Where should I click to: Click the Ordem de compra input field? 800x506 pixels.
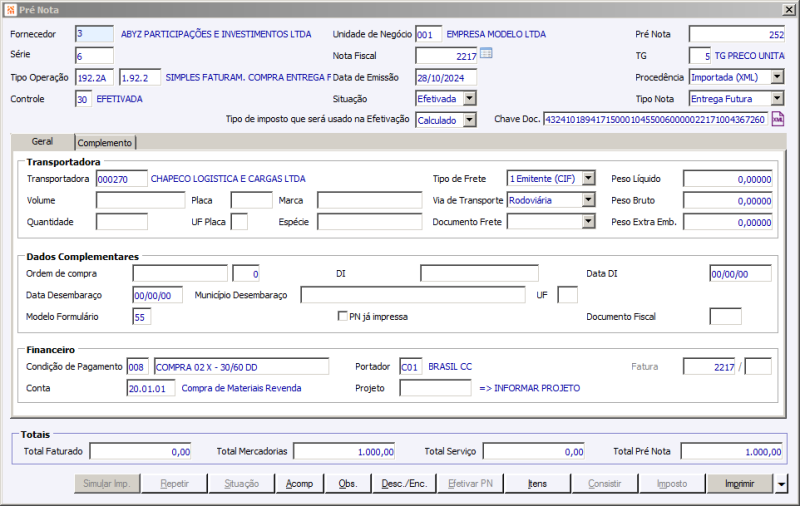(x=180, y=273)
